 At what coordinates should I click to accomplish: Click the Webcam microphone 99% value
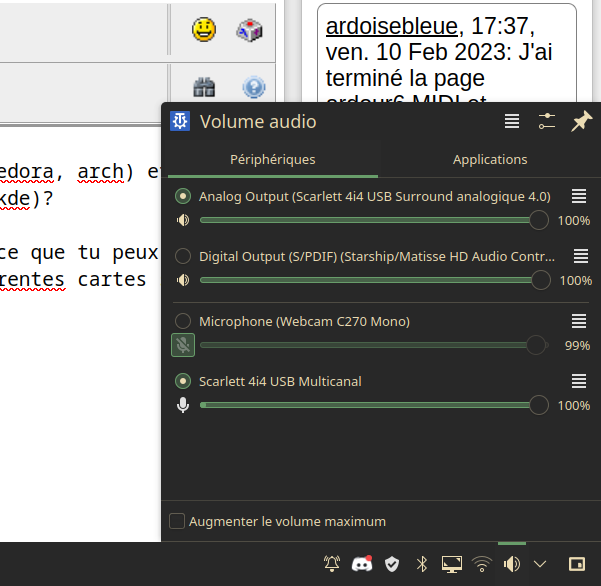click(x=577, y=345)
